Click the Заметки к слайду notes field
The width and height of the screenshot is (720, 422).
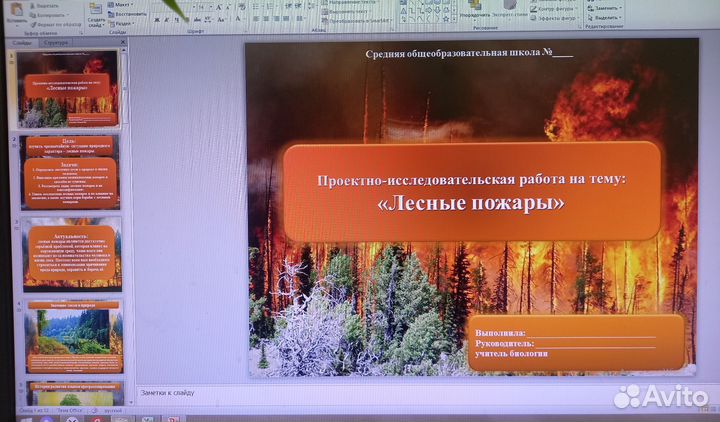pyautogui.click(x=427, y=394)
